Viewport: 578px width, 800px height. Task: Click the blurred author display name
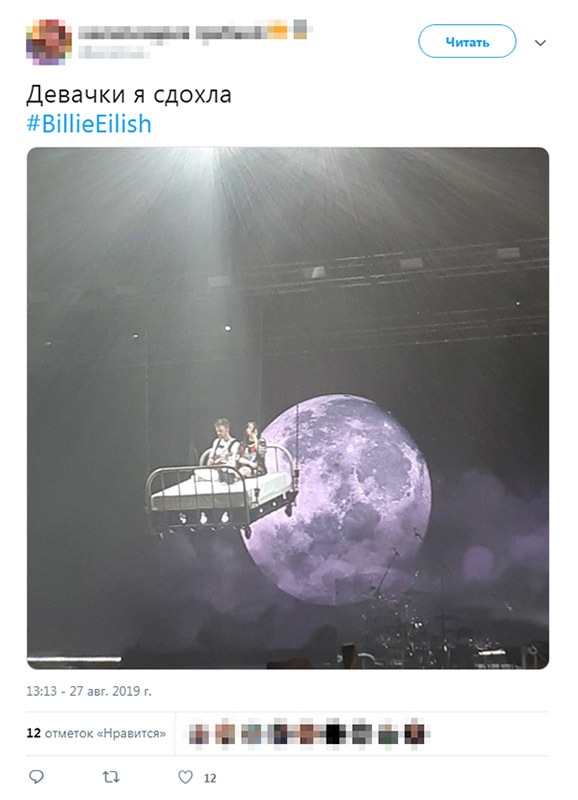click(193, 30)
